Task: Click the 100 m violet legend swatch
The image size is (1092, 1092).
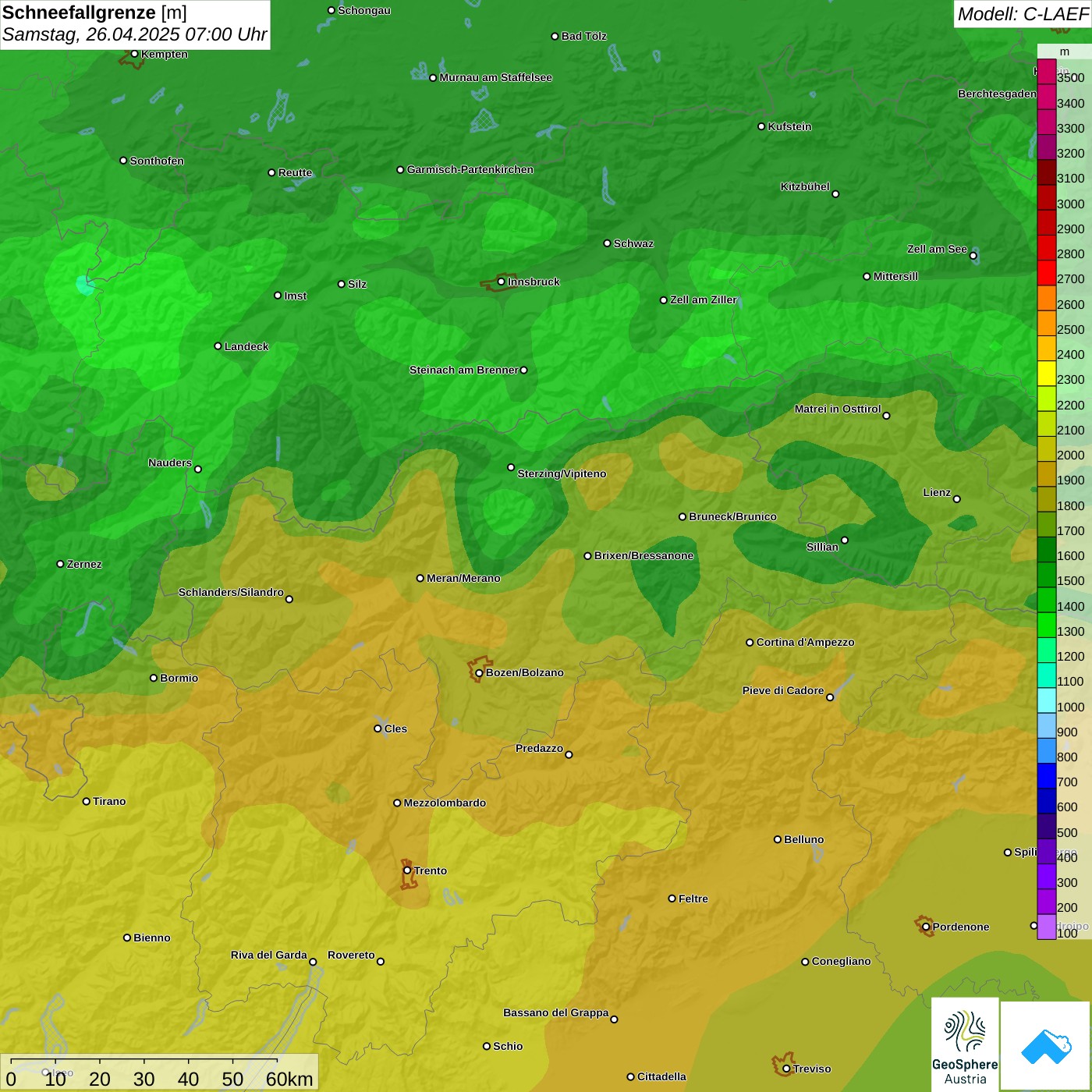Action: 1046,927
